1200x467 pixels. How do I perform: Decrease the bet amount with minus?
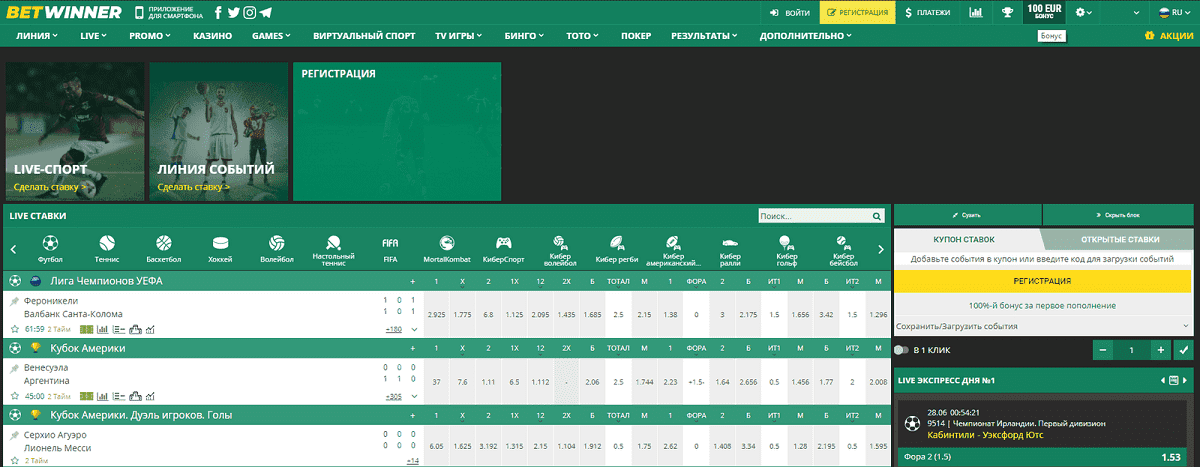pyautogui.click(x=1101, y=350)
